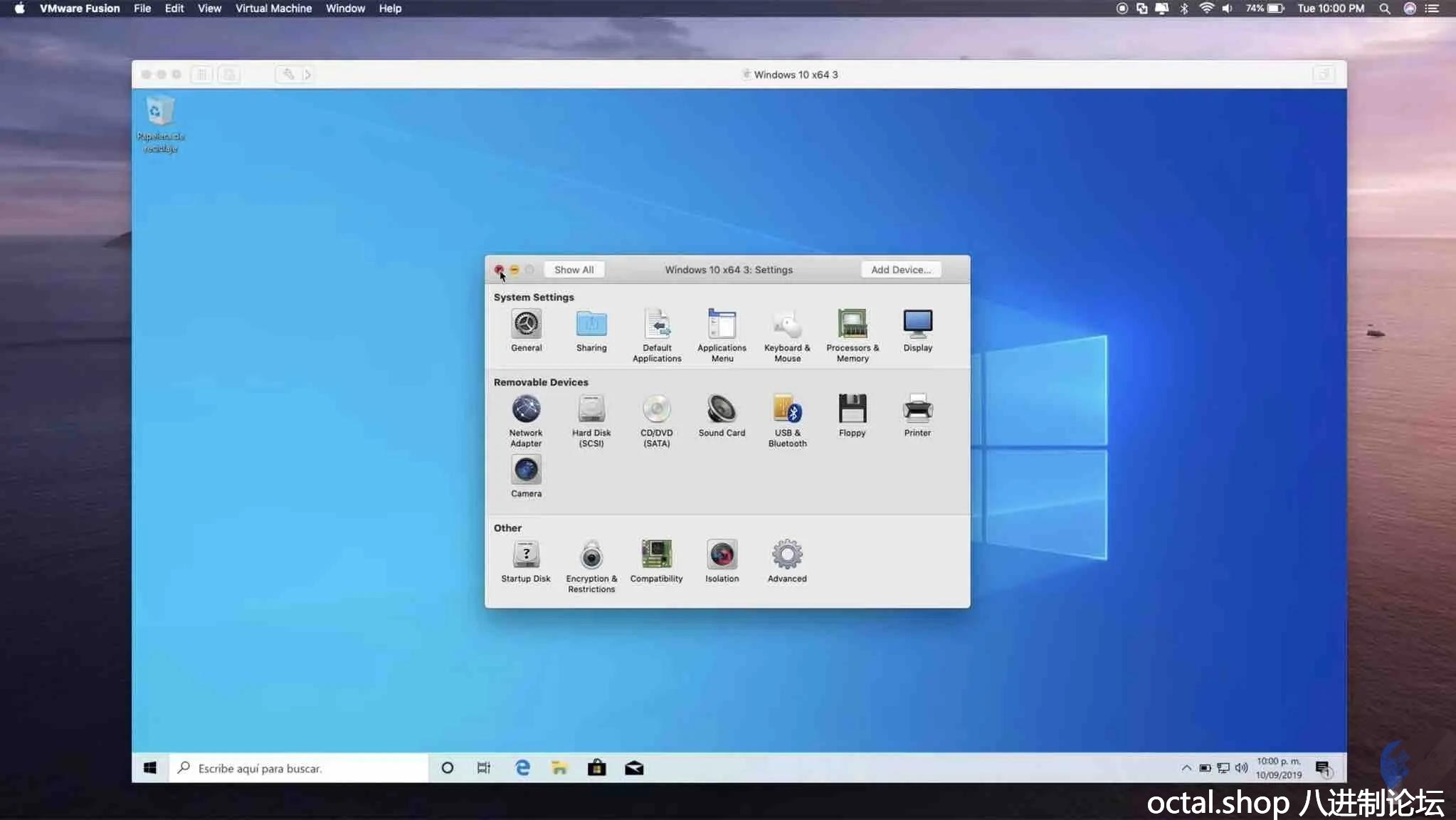Viewport: 1456px width, 820px height.
Task: Open Compatibility settings
Action: pos(657,561)
